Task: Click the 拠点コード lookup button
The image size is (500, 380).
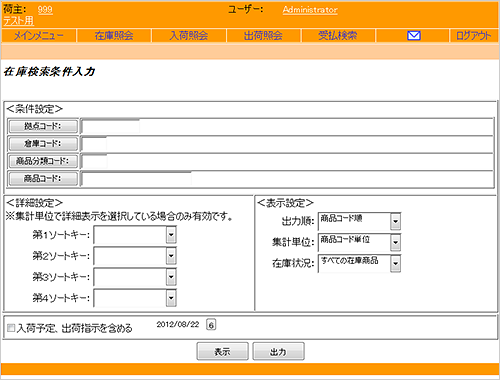Action: [x=43, y=126]
